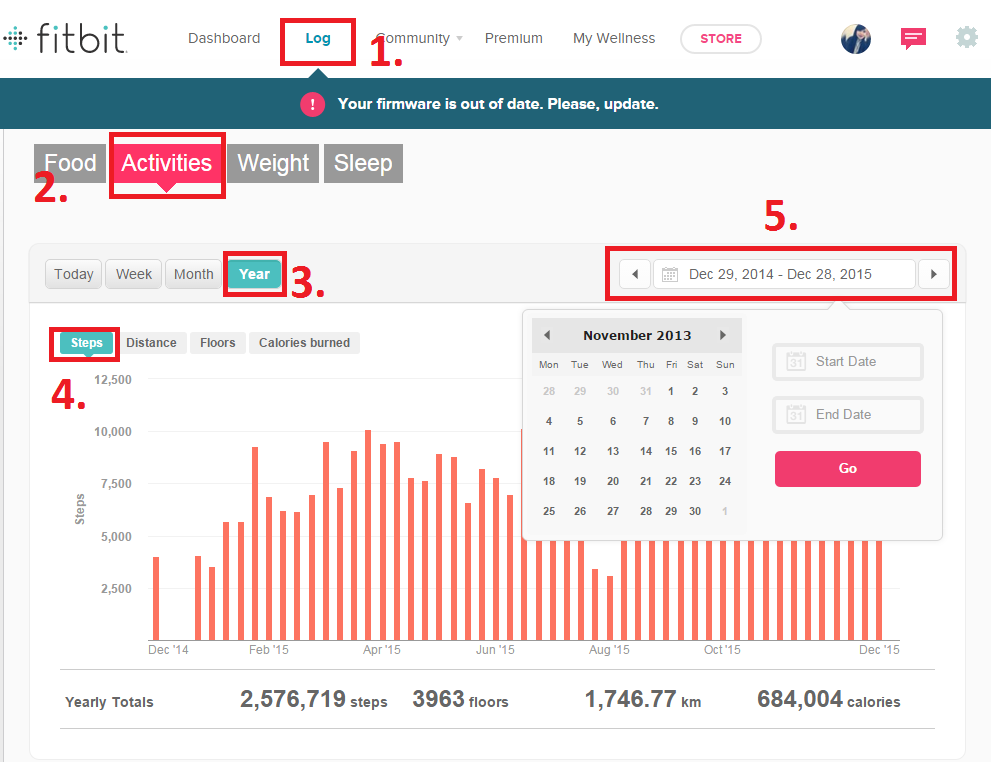Open the Dashboard page

pyautogui.click(x=224, y=38)
